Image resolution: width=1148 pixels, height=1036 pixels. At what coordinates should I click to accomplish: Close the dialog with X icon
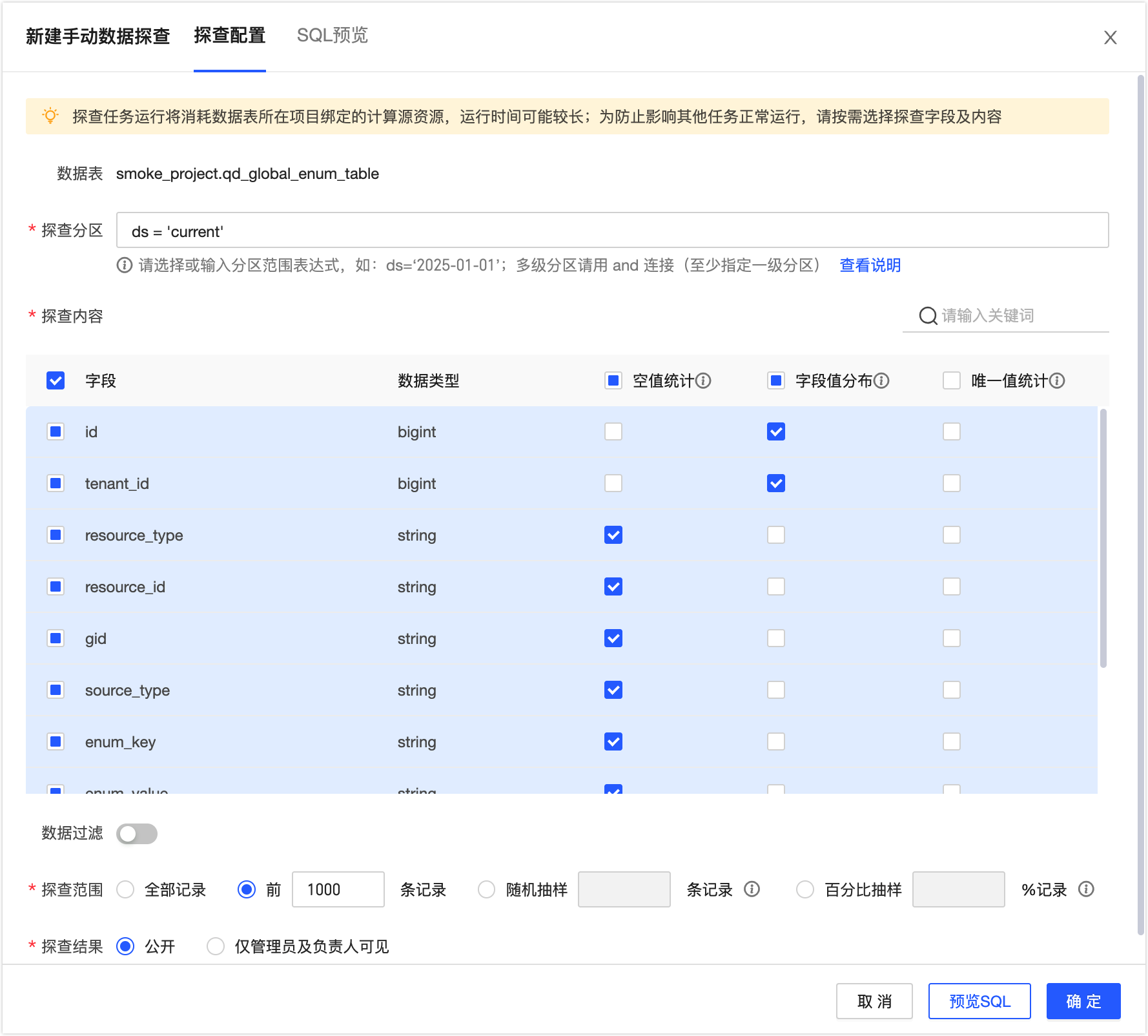(x=1110, y=37)
